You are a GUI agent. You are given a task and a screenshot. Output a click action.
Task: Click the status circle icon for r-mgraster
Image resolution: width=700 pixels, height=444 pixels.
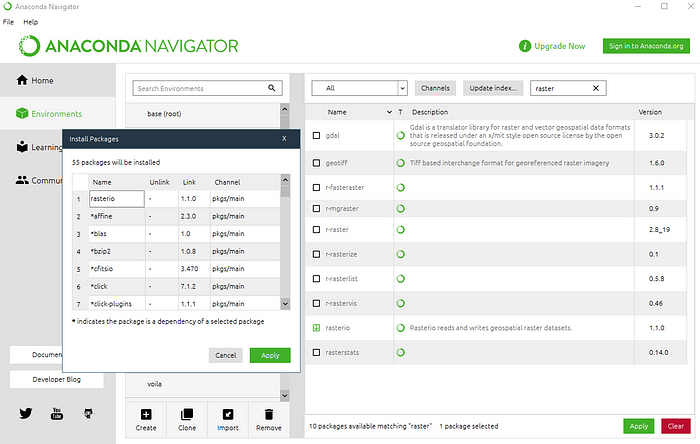click(x=400, y=208)
